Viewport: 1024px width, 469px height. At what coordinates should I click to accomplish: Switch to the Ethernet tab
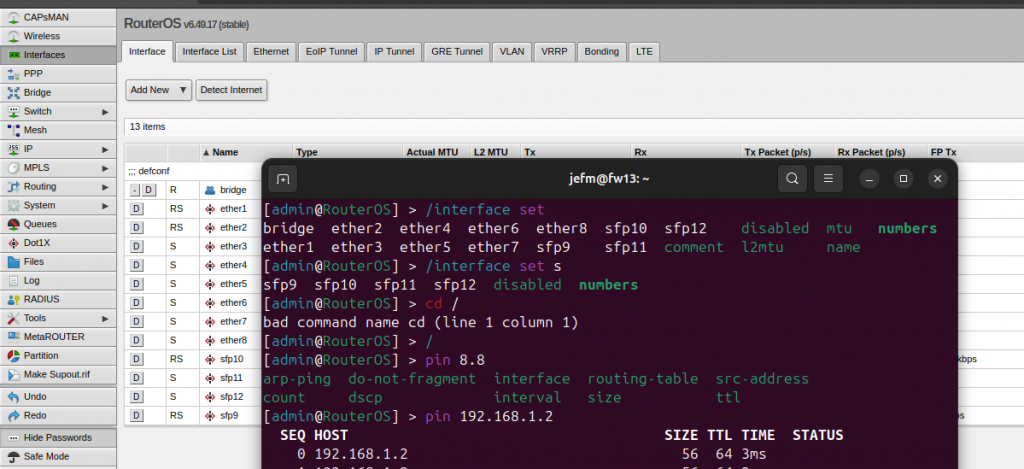271,52
